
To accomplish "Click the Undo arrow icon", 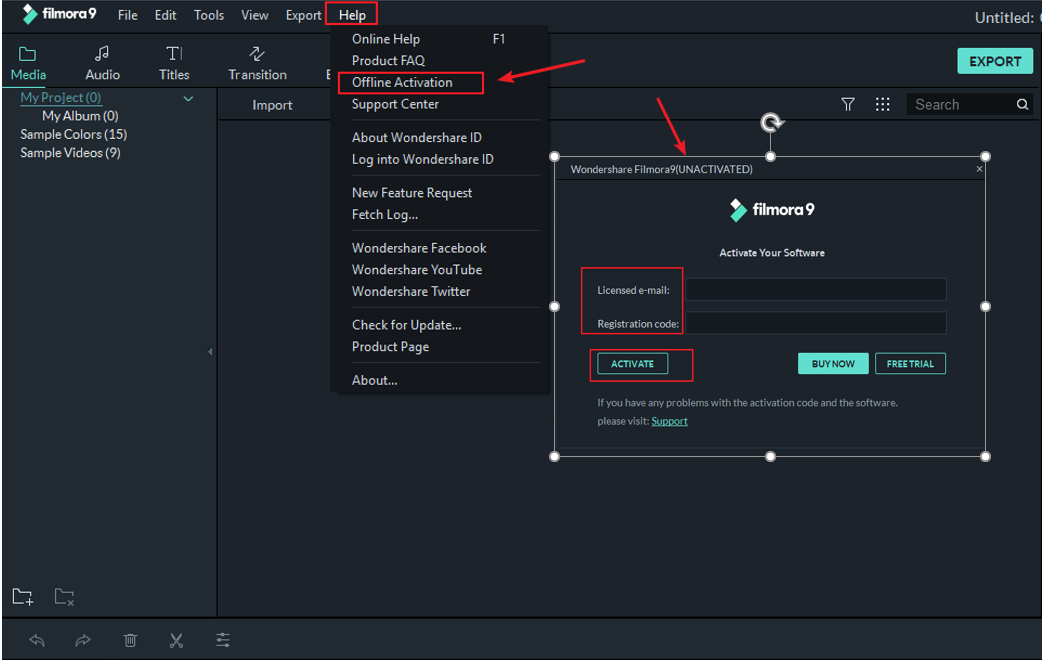I will 37,641.
